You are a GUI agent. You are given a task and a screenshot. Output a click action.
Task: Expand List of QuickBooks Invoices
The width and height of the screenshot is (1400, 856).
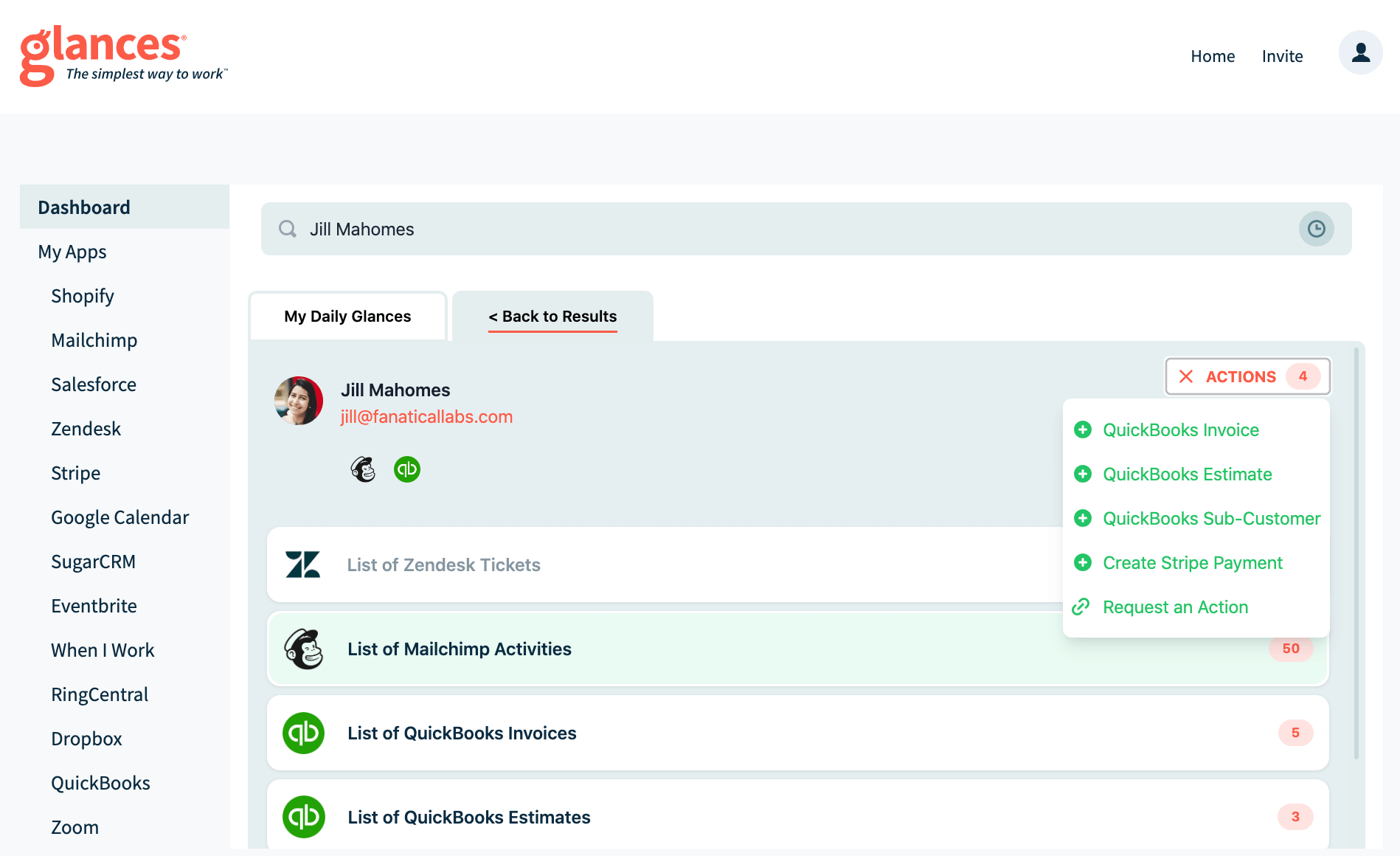point(798,733)
